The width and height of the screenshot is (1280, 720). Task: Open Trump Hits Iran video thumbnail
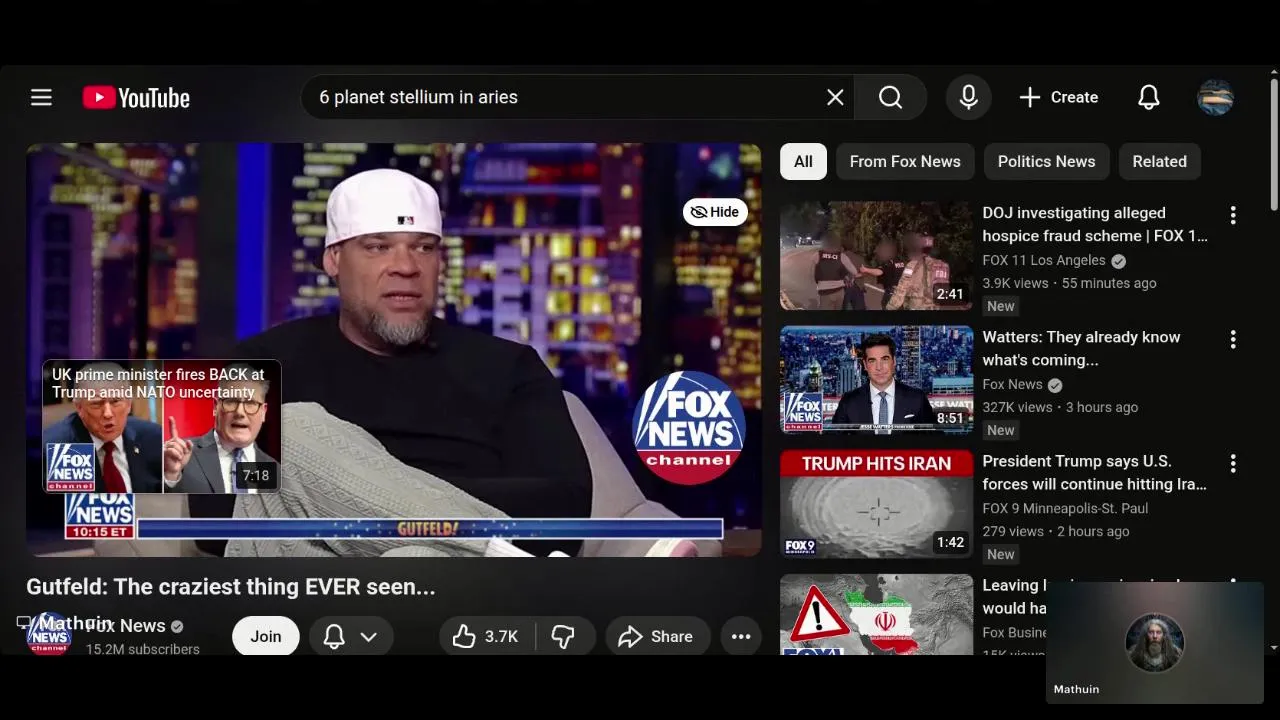(876, 504)
